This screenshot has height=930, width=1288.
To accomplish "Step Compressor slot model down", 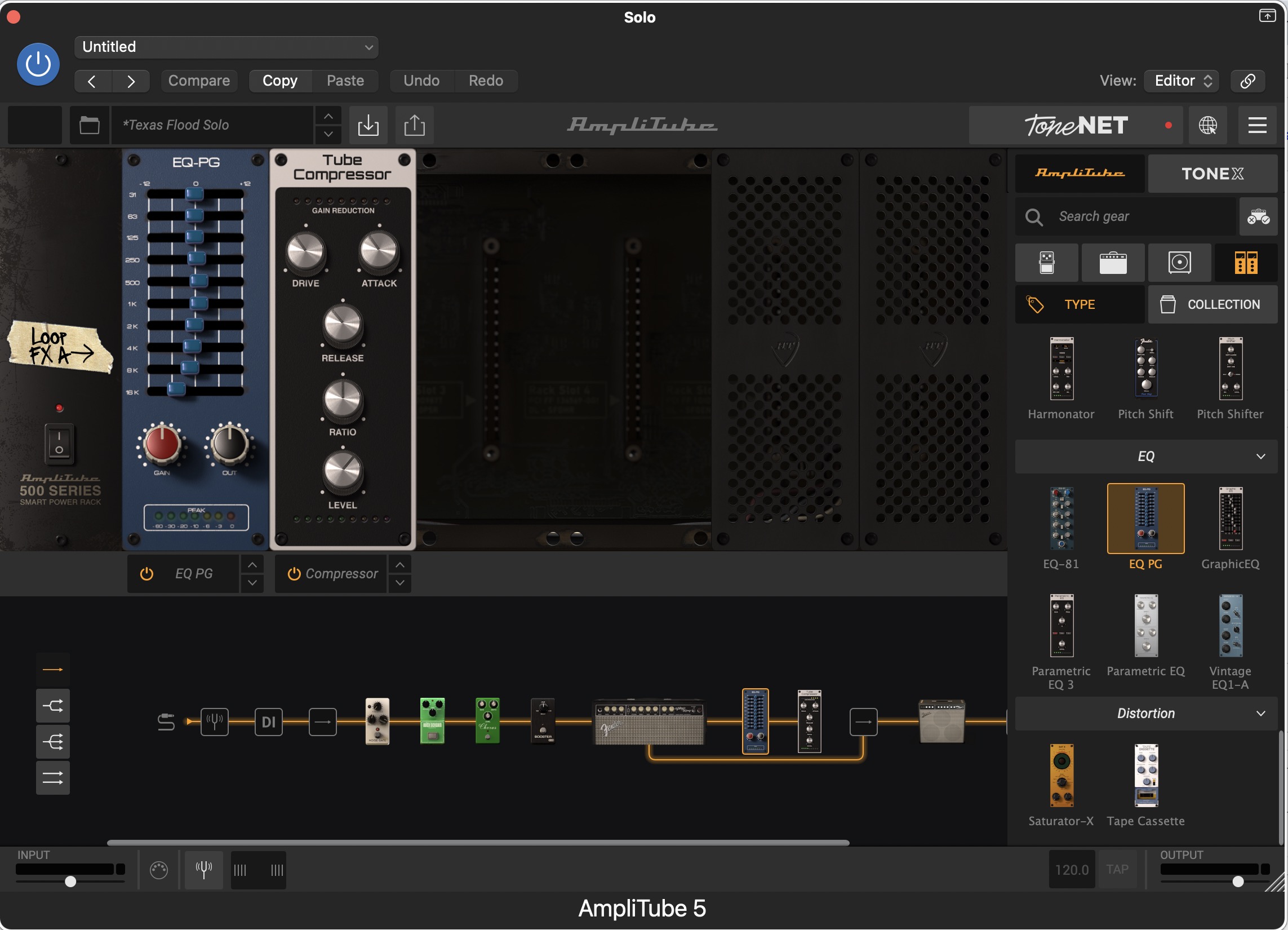I will (x=400, y=583).
